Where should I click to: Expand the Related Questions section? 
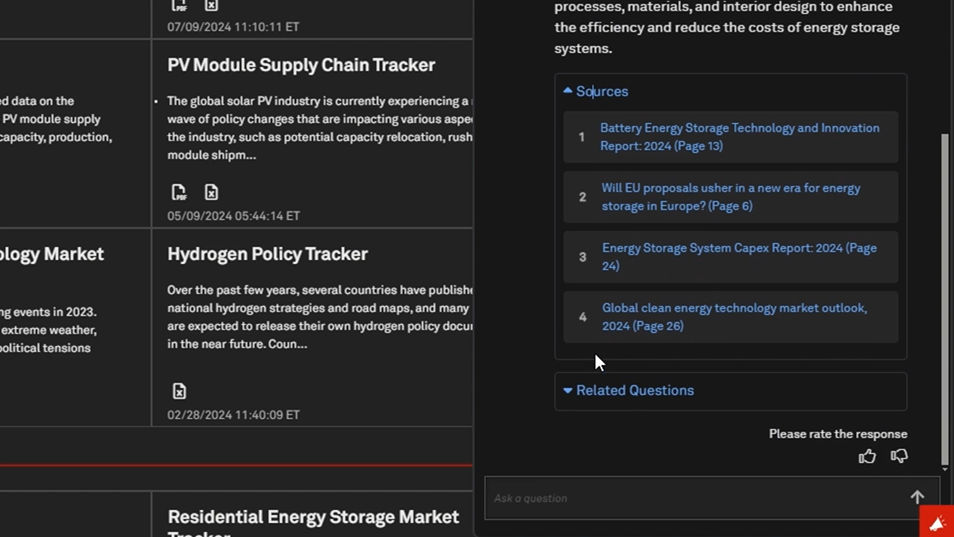click(x=628, y=390)
